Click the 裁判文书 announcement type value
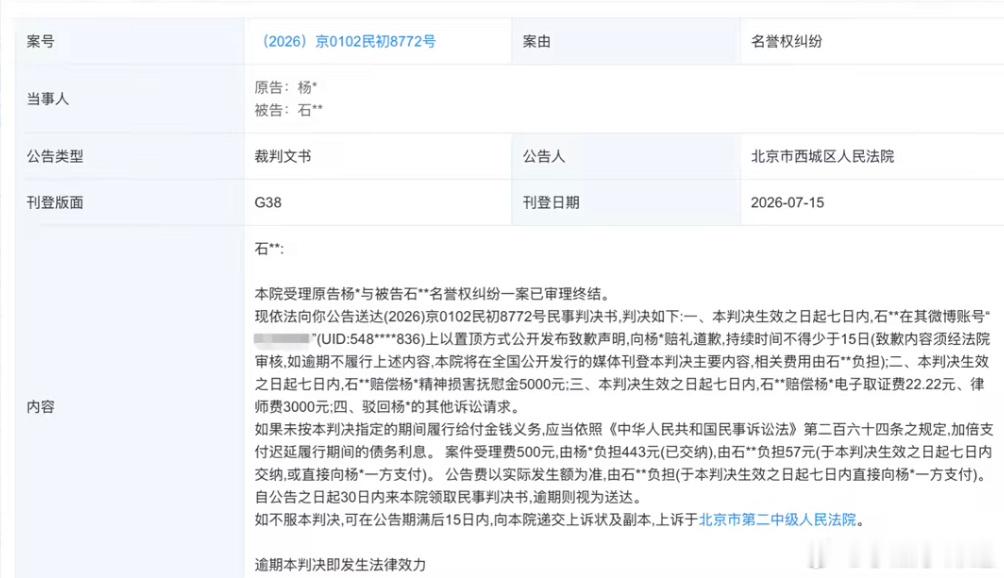1004x578 pixels. pyautogui.click(x=282, y=156)
